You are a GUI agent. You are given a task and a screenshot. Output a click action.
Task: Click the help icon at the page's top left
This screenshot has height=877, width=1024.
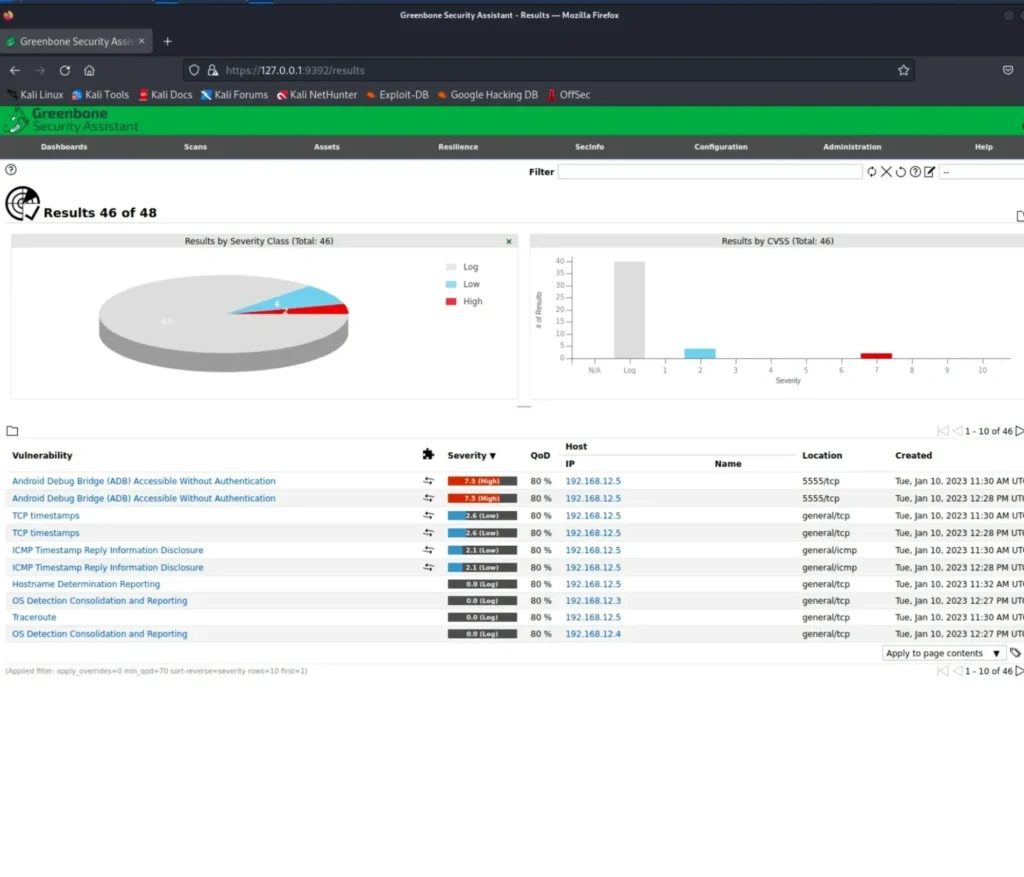pos(11,170)
